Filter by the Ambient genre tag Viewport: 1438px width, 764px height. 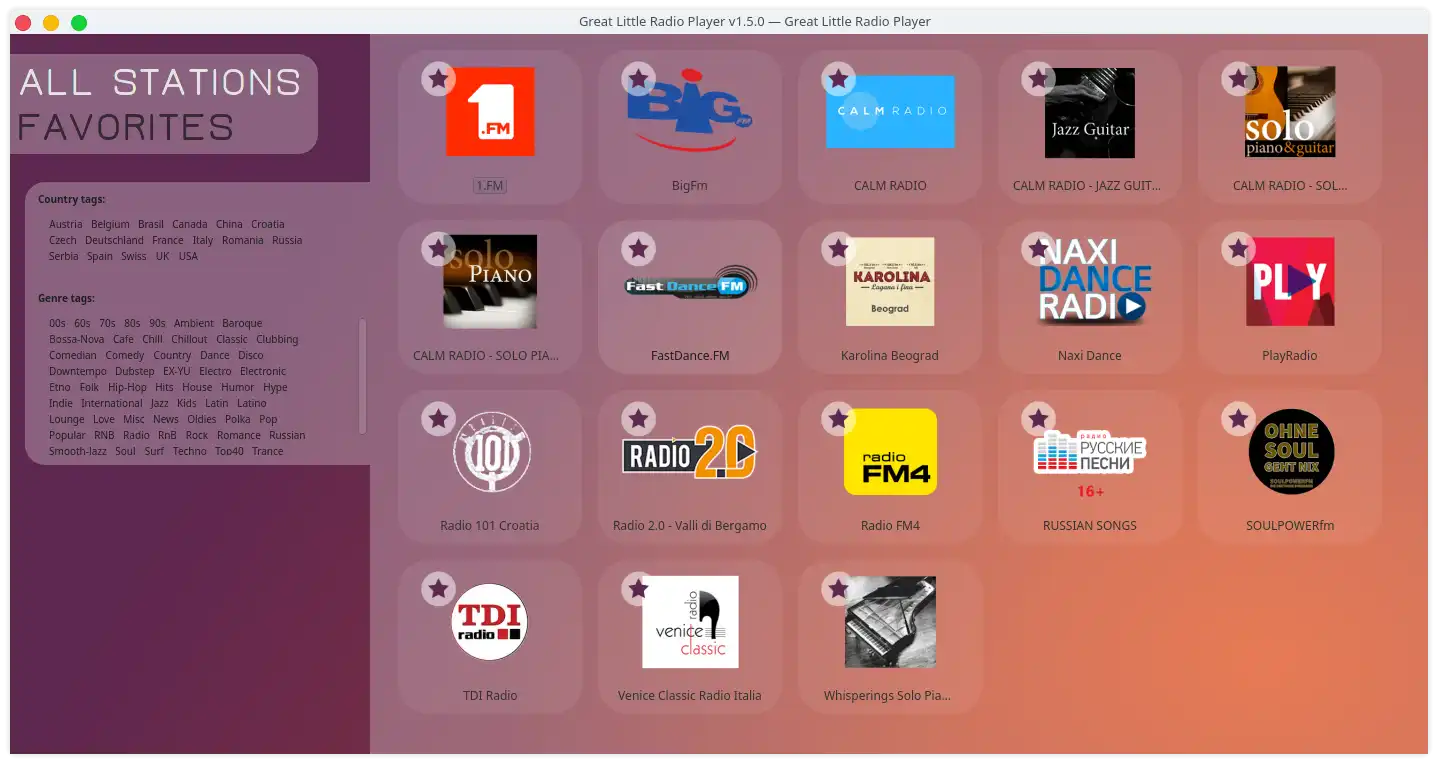(194, 323)
